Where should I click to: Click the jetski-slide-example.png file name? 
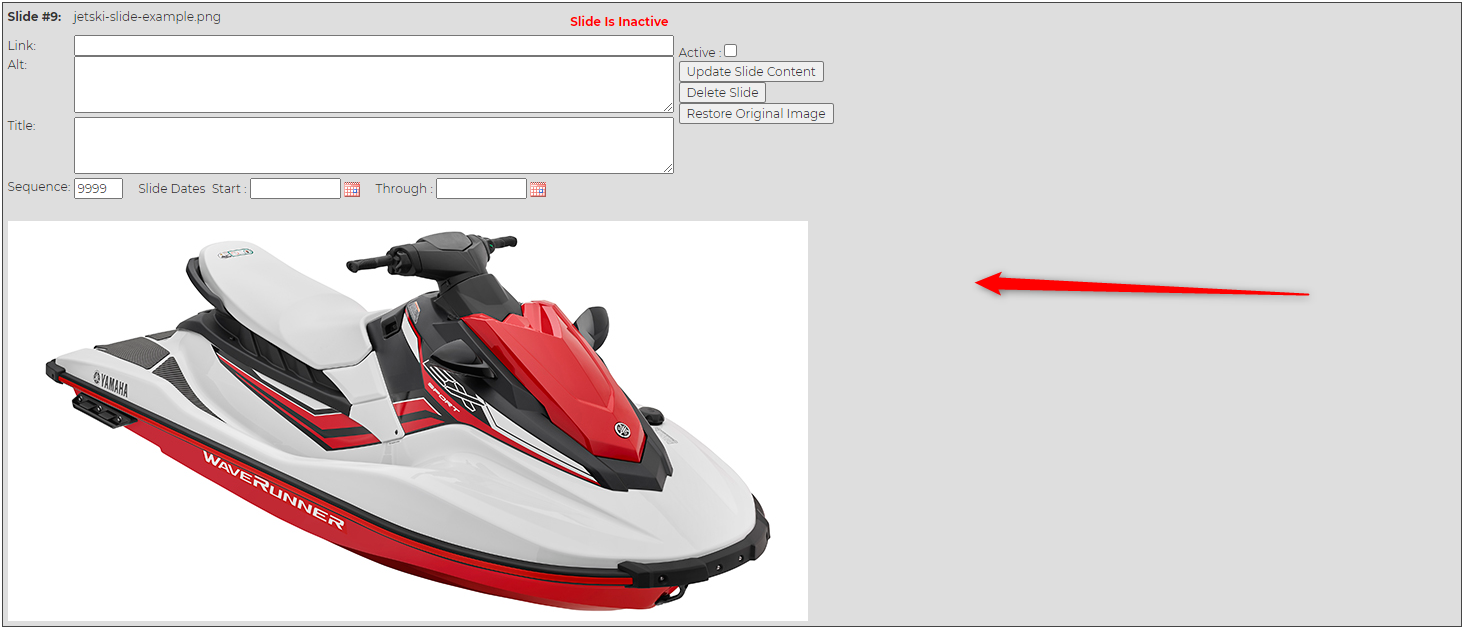tap(147, 17)
